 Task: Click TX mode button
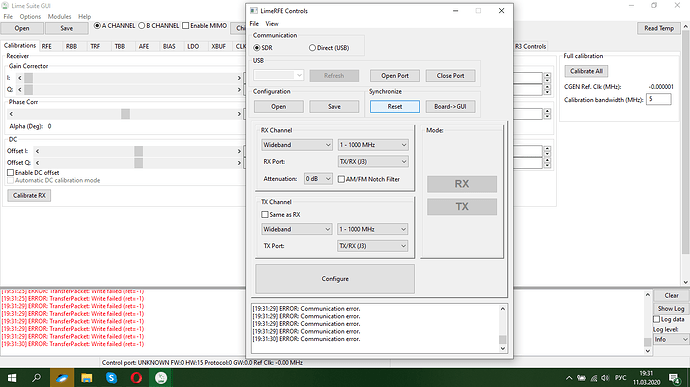462,206
